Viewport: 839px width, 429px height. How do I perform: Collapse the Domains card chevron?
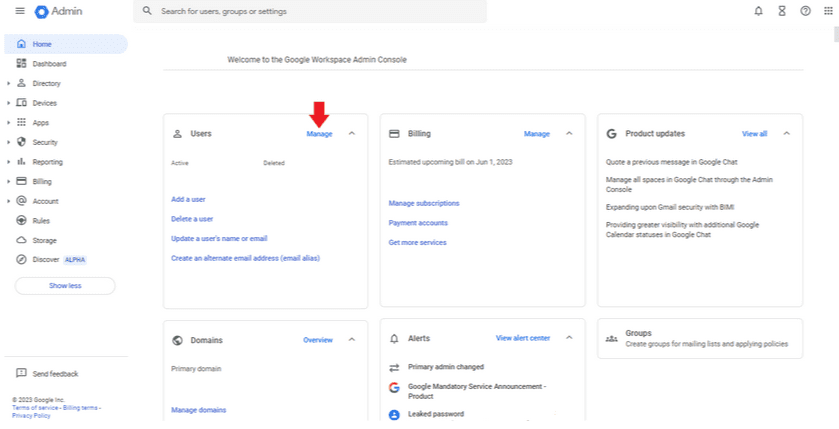click(352, 340)
